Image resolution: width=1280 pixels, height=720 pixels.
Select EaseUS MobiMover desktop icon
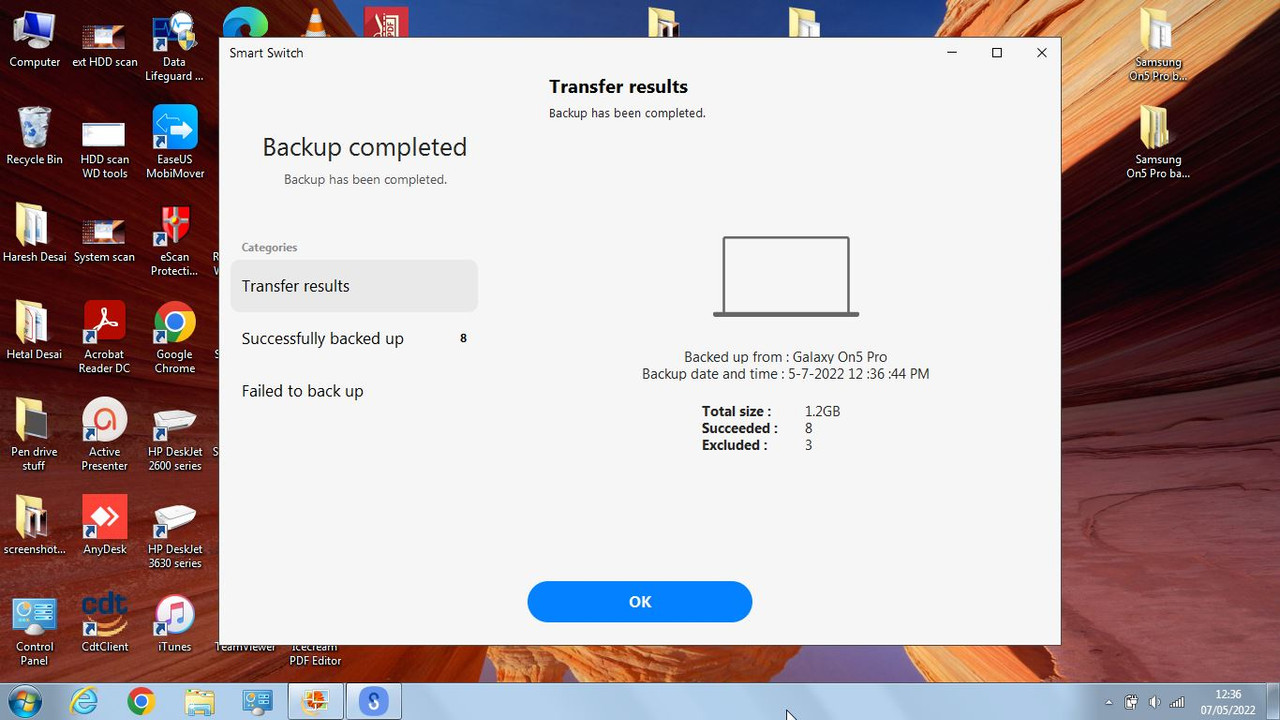tap(175, 144)
